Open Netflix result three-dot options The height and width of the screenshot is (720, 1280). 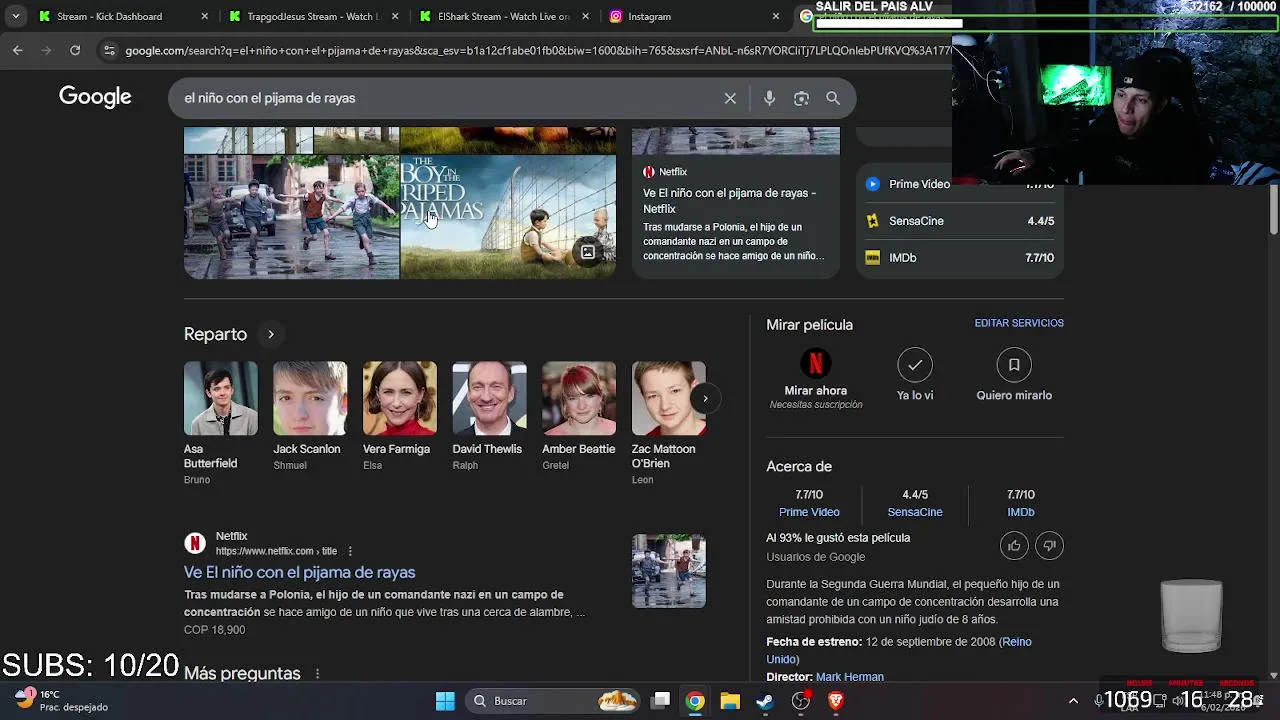click(x=350, y=551)
